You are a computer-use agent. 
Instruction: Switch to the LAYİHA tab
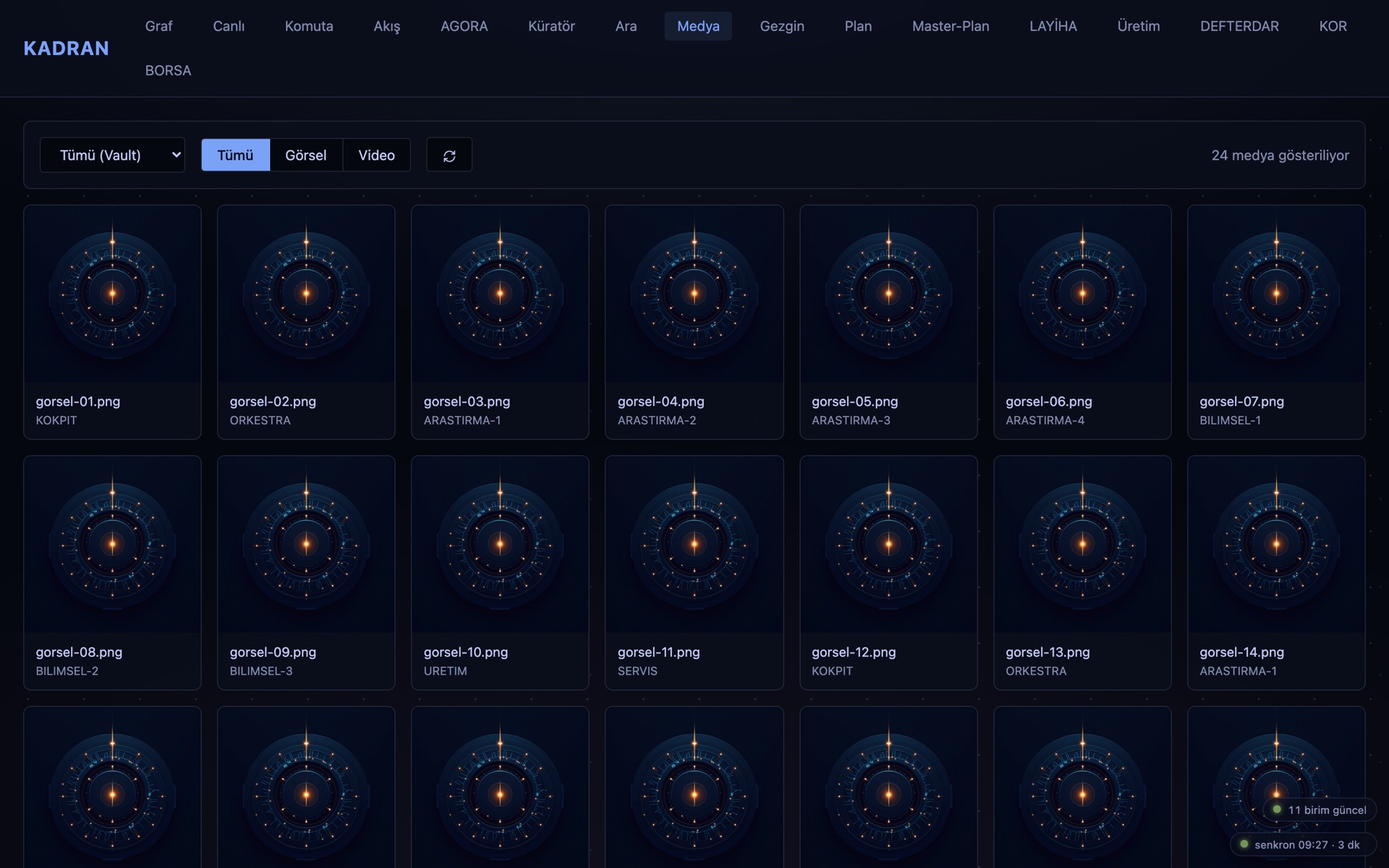1053,26
